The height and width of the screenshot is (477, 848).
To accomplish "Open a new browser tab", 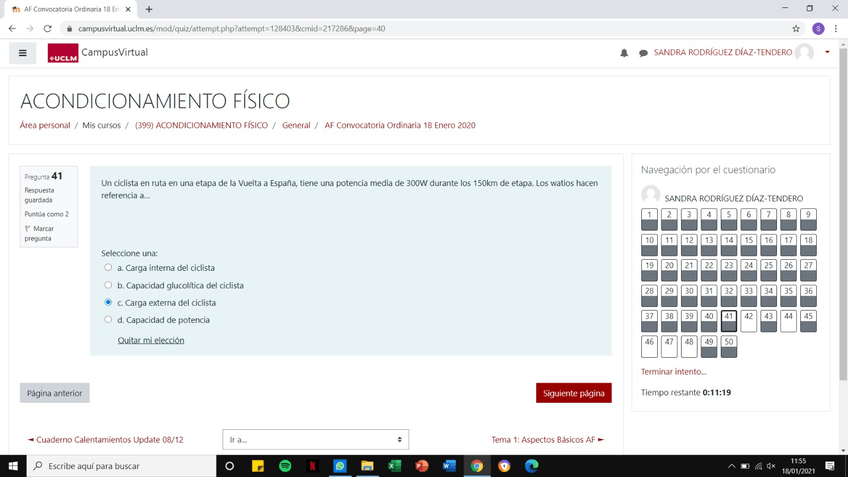I will click(149, 9).
